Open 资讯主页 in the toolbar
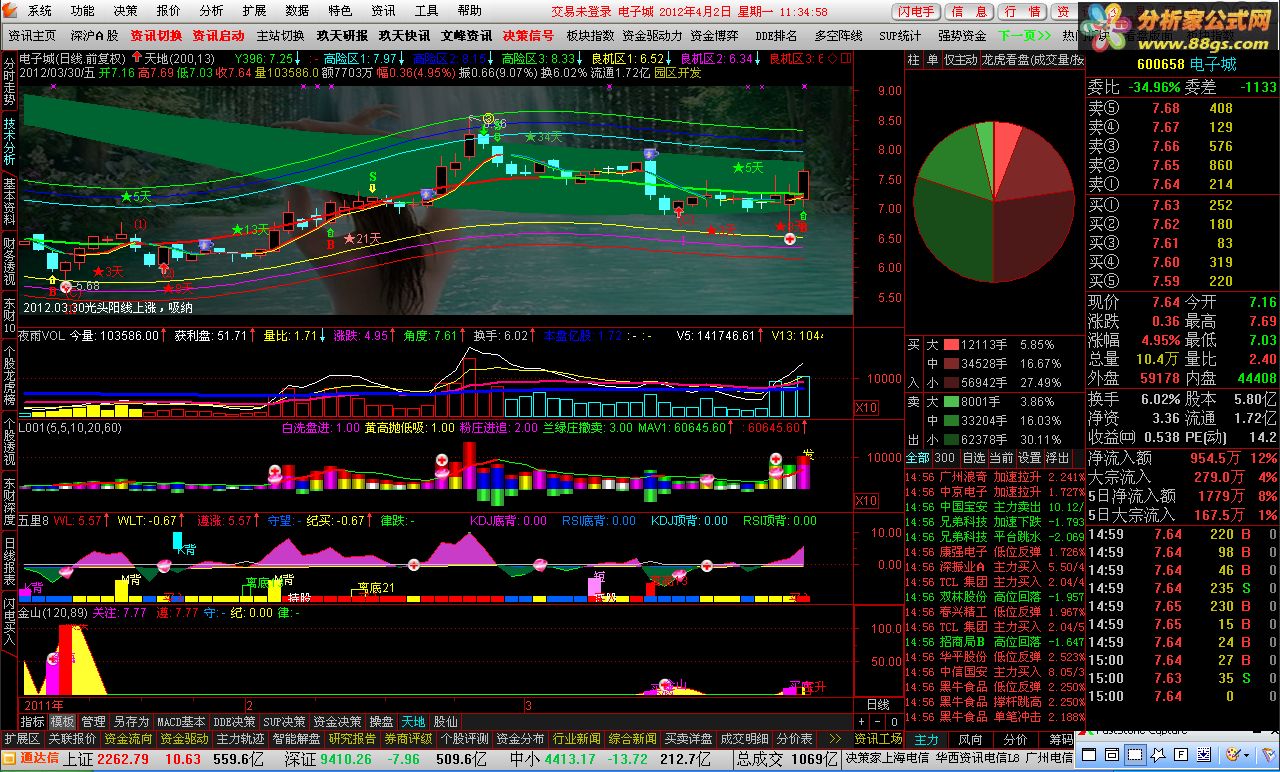 coord(32,35)
